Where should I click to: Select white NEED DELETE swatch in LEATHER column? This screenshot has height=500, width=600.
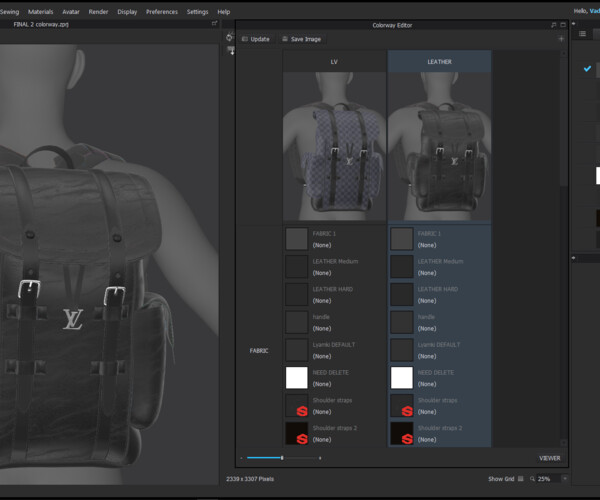click(402, 378)
